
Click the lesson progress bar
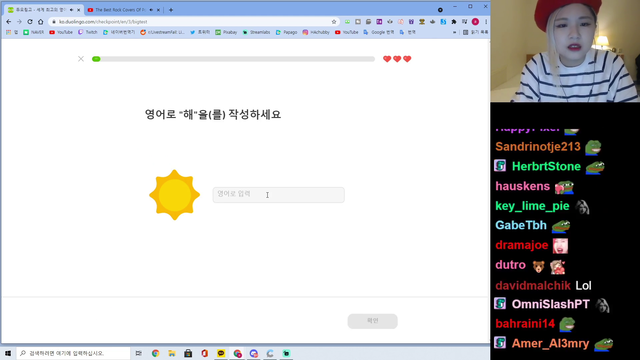pos(233,59)
